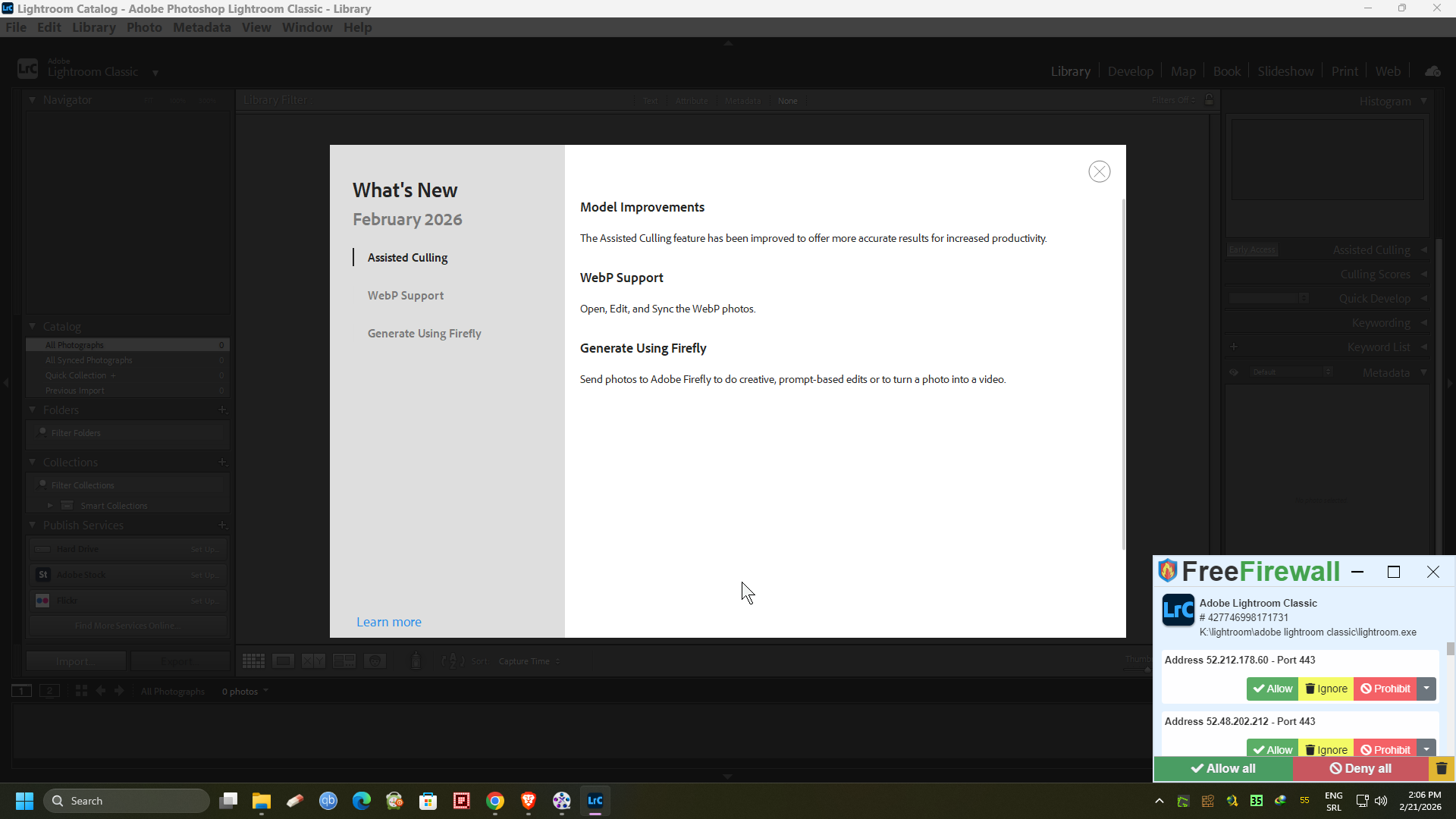Open the Metadata menu

pos(202,27)
